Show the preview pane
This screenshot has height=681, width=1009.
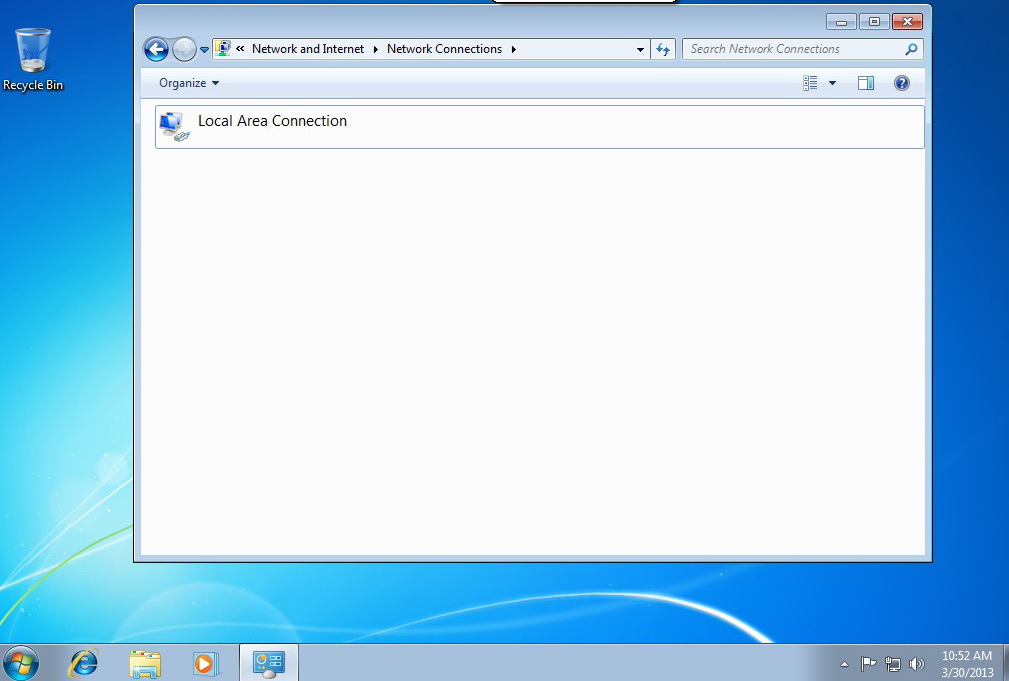(866, 83)
